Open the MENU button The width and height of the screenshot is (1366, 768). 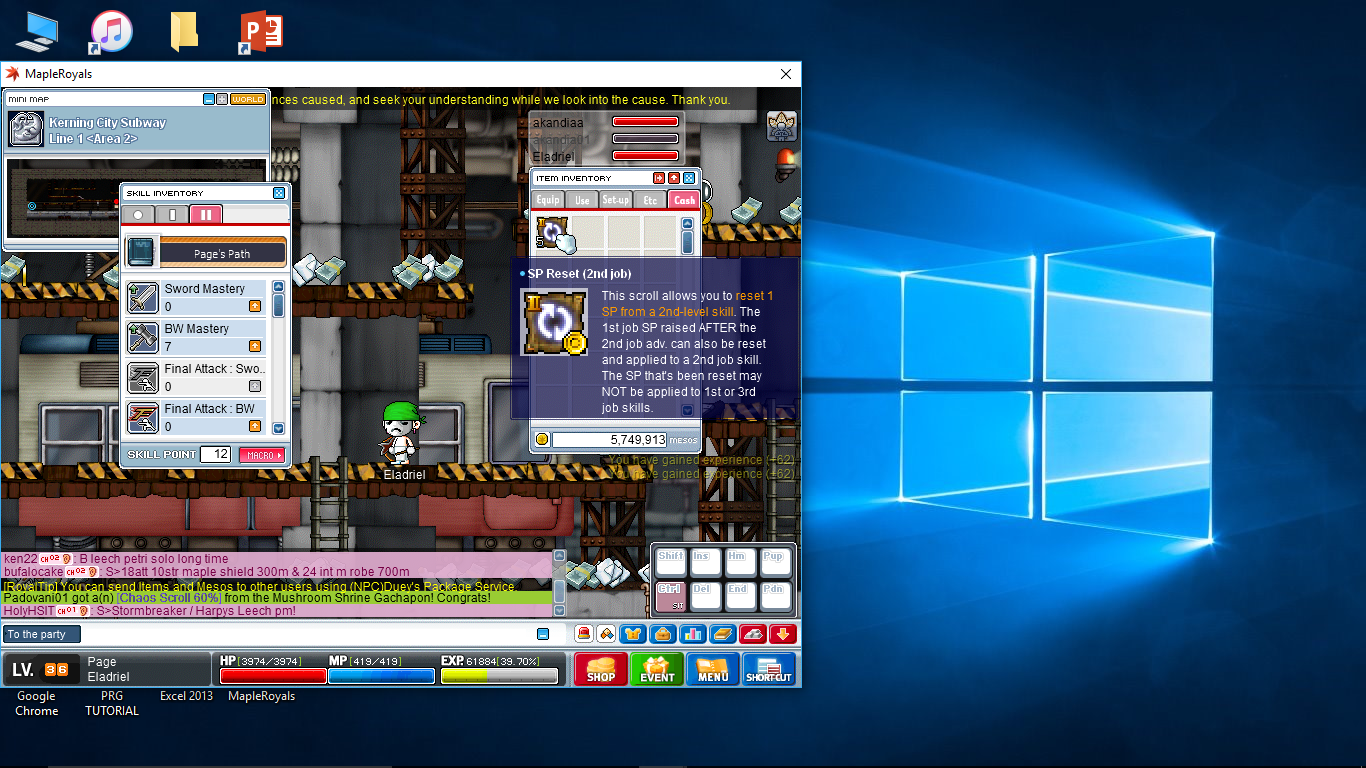[x=713, y=669]
